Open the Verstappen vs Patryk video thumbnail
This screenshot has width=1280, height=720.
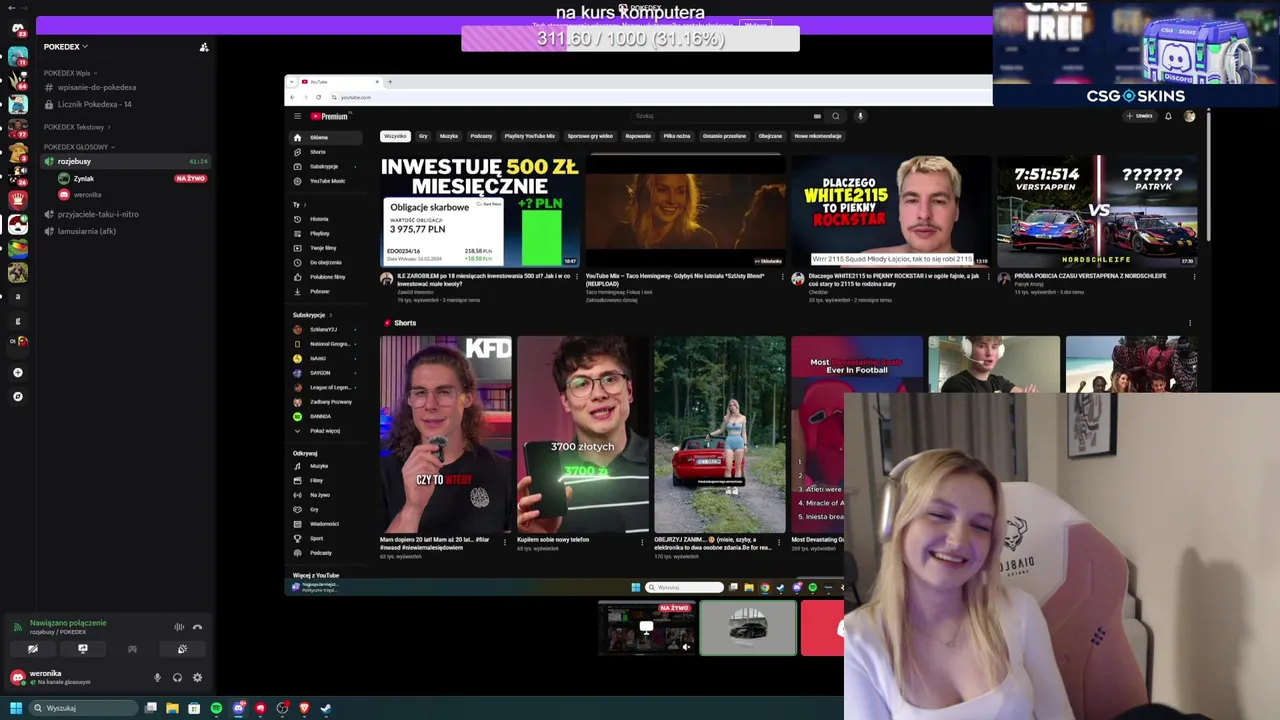(1097, 211)
